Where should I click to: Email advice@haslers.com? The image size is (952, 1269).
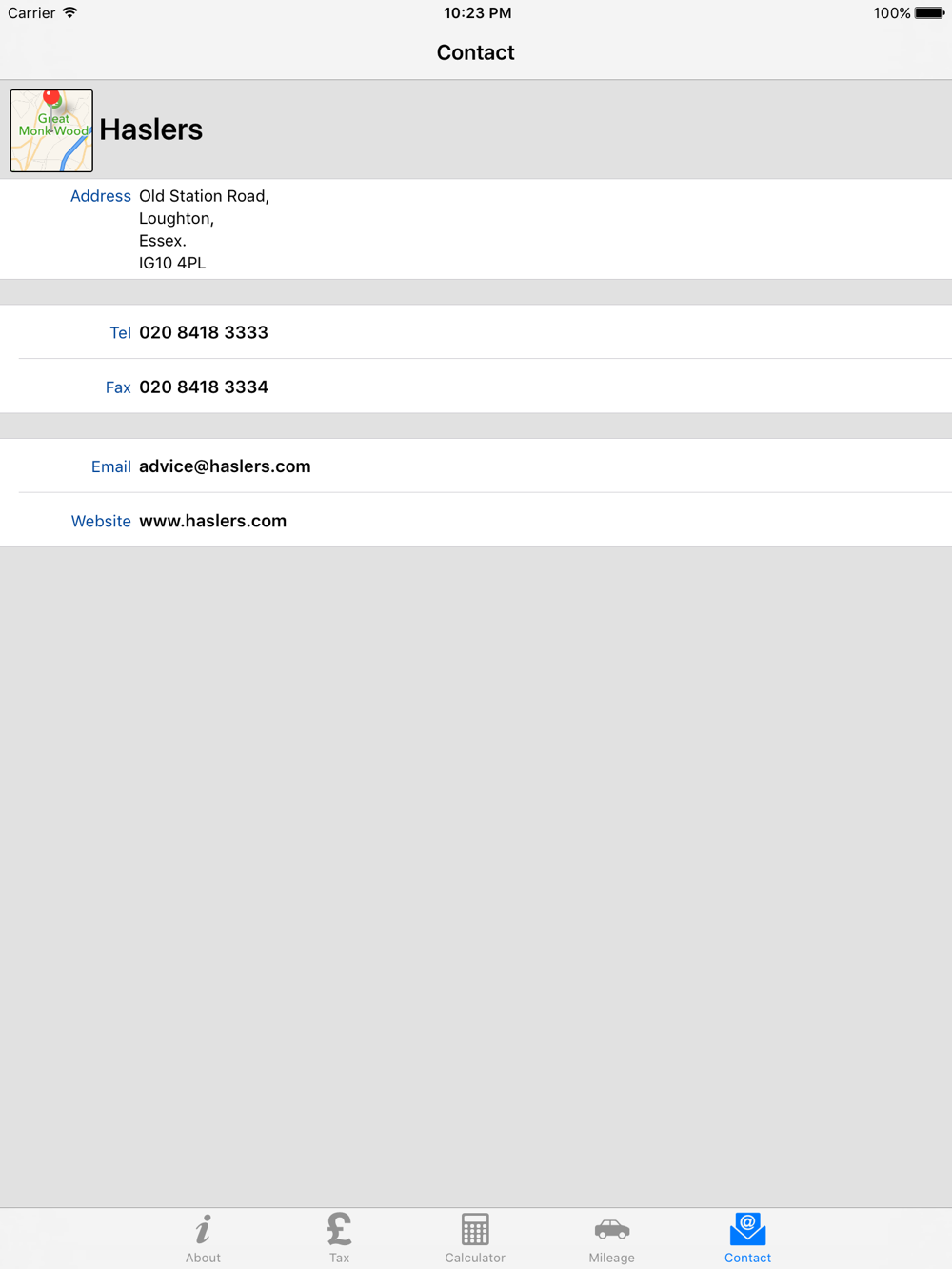(225, 466)
